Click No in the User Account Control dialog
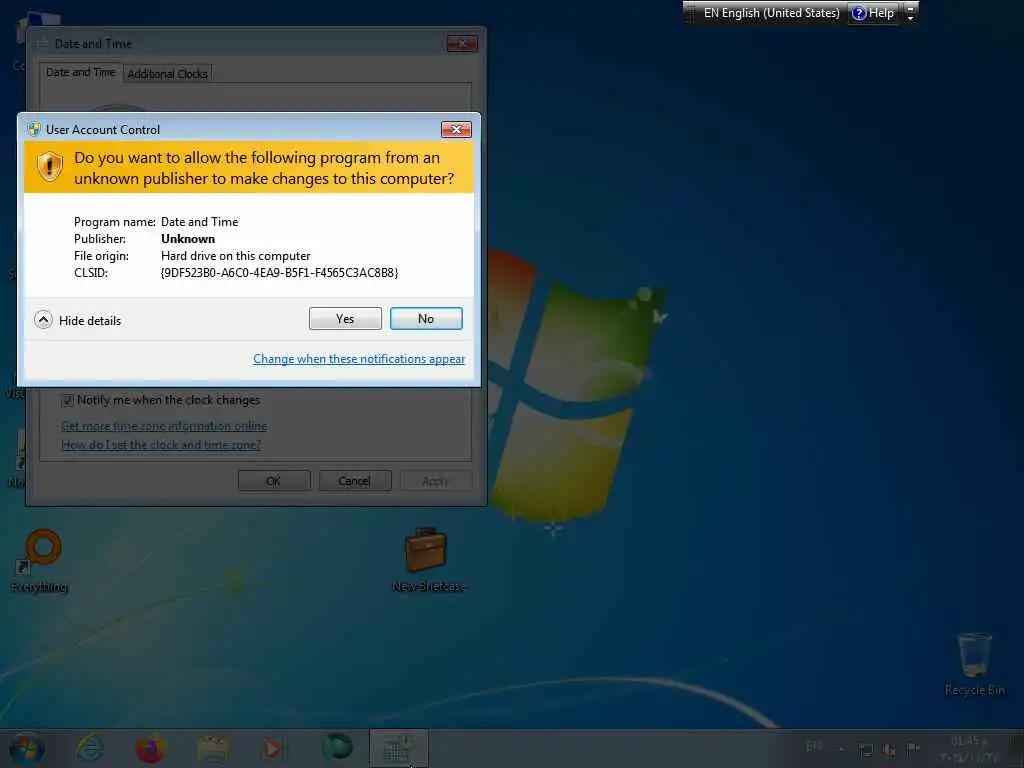 coord(426,319)
